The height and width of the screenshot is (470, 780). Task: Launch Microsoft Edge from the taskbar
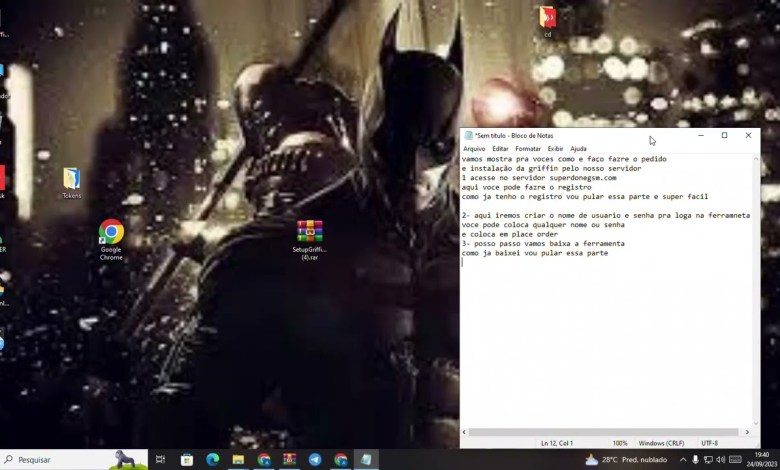(212, 460)
